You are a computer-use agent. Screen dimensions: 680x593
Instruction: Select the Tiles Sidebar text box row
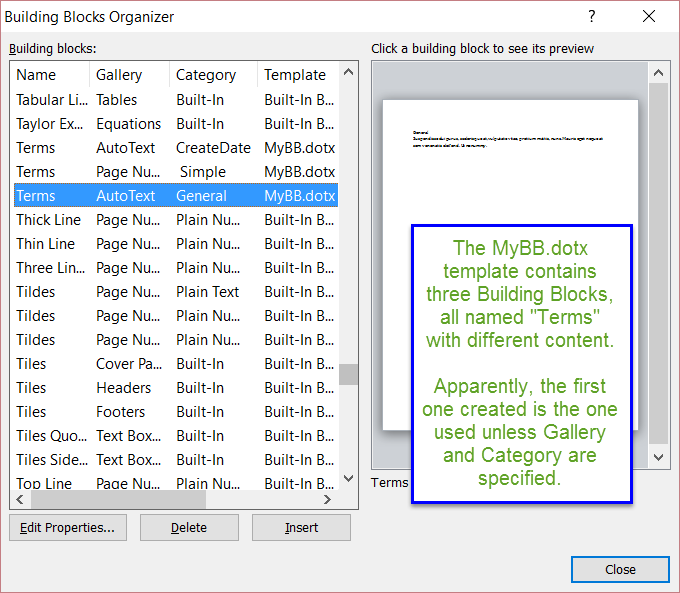coord(176,460)
